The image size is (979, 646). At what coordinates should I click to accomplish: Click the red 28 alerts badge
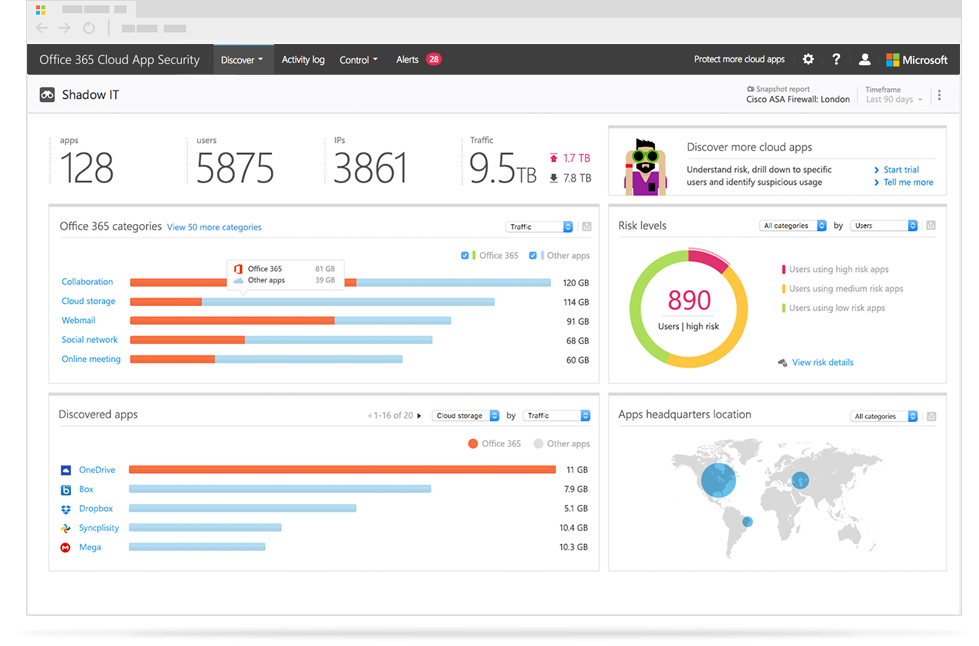coord(433,59)
